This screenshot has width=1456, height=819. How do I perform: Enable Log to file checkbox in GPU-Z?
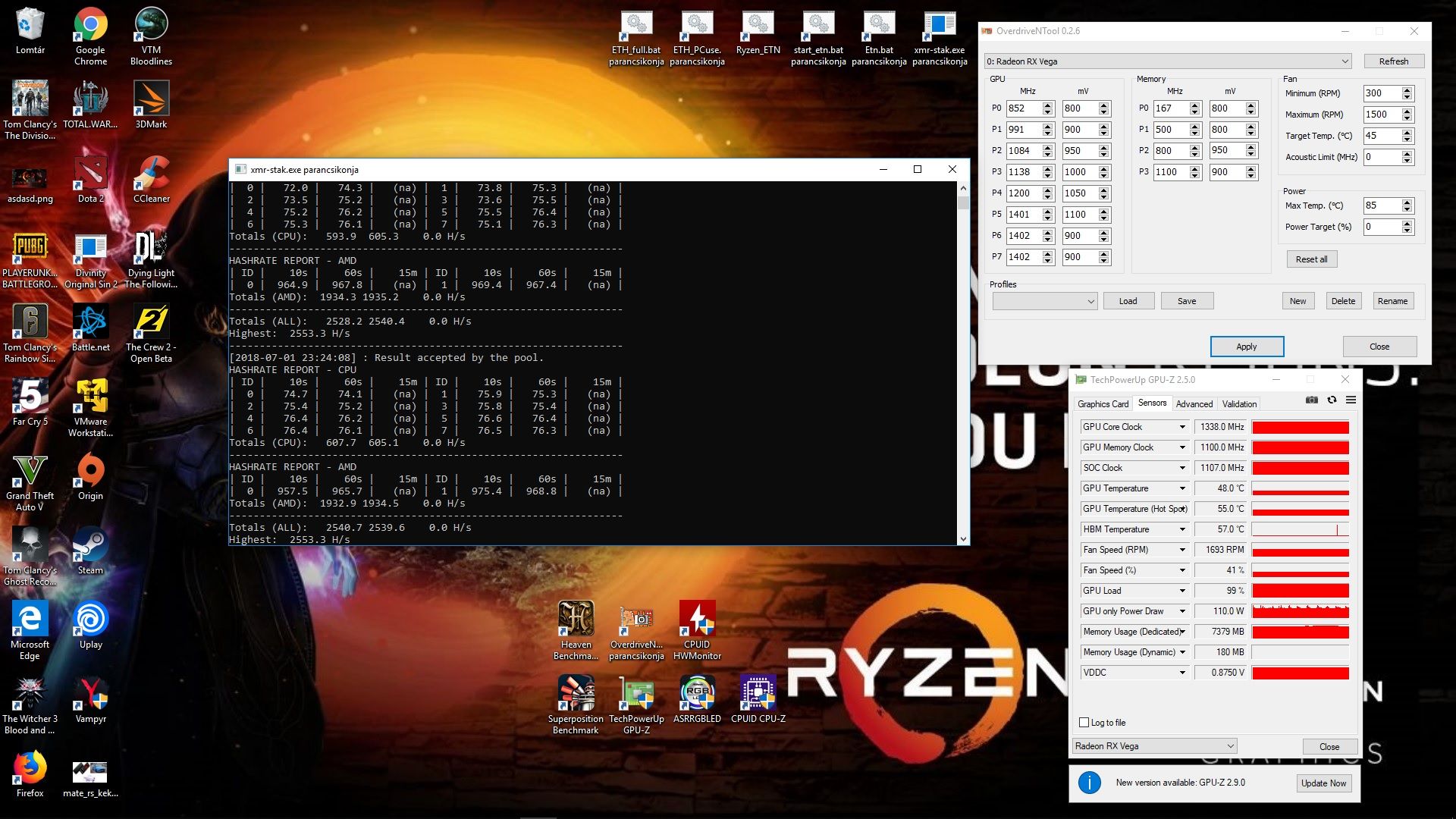[1084, 723]
